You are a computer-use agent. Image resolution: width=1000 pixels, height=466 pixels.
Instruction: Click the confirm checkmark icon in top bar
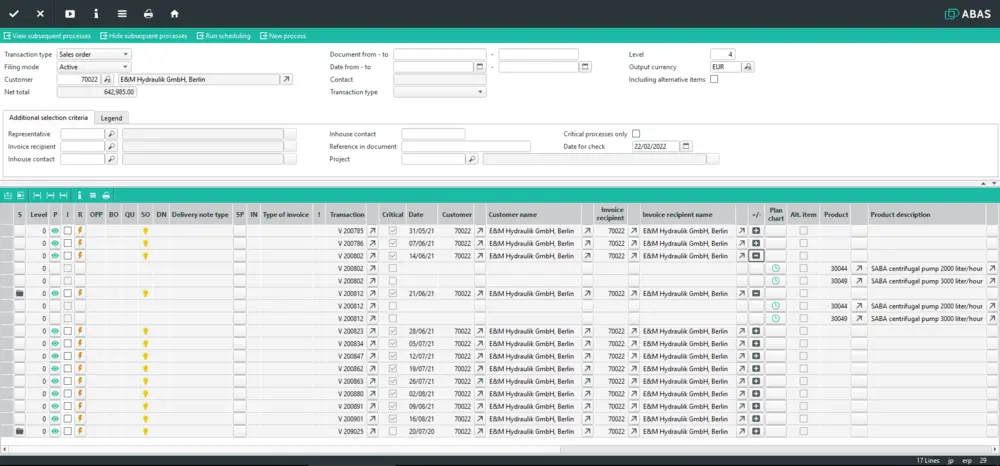[x=14, y=13]
